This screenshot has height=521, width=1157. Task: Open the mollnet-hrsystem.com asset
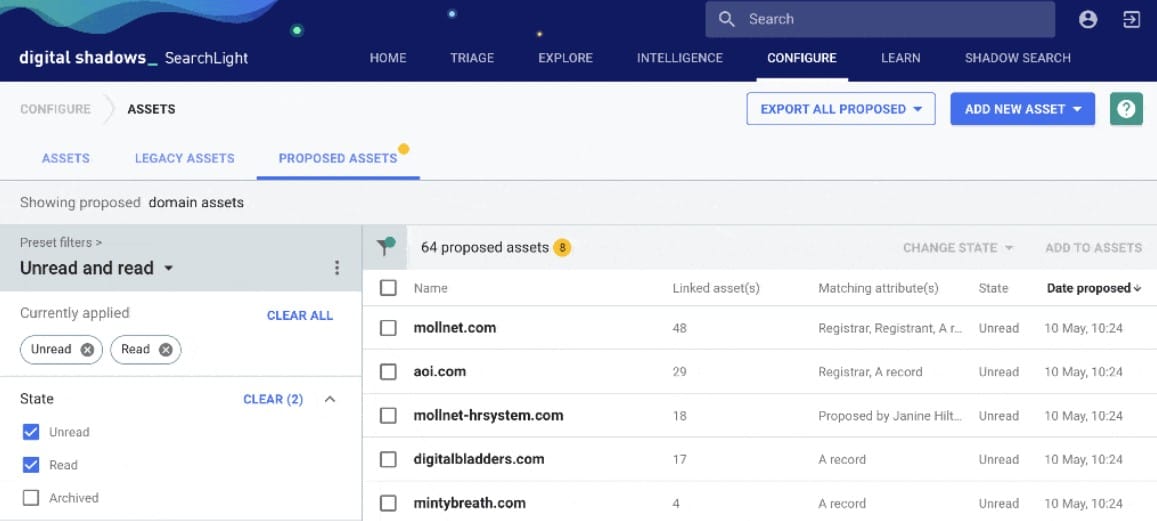click(488, 415)
